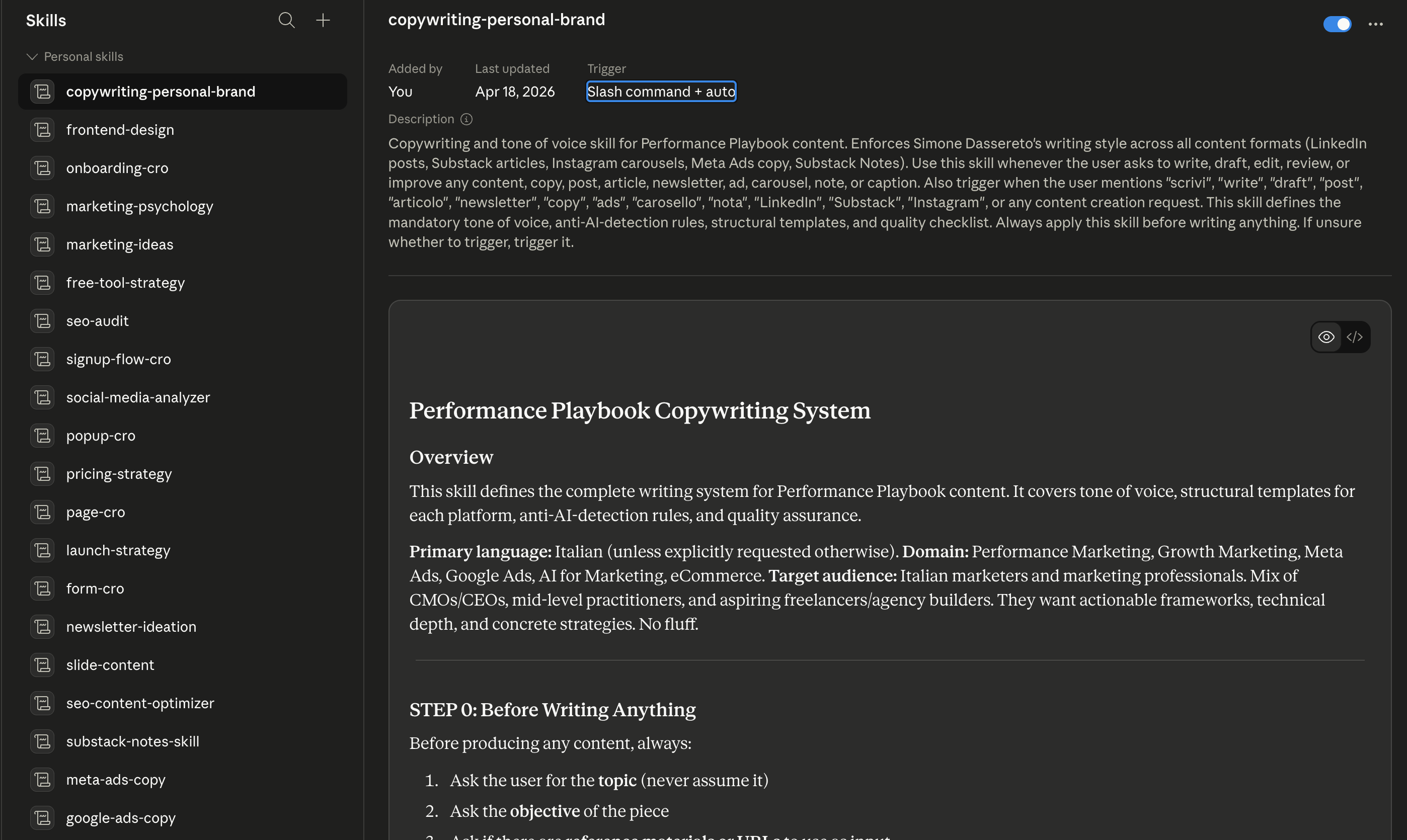Click the google-ads-copy skill icon
The height and width of the screenshot is (840, 1407).
(42, 818)
